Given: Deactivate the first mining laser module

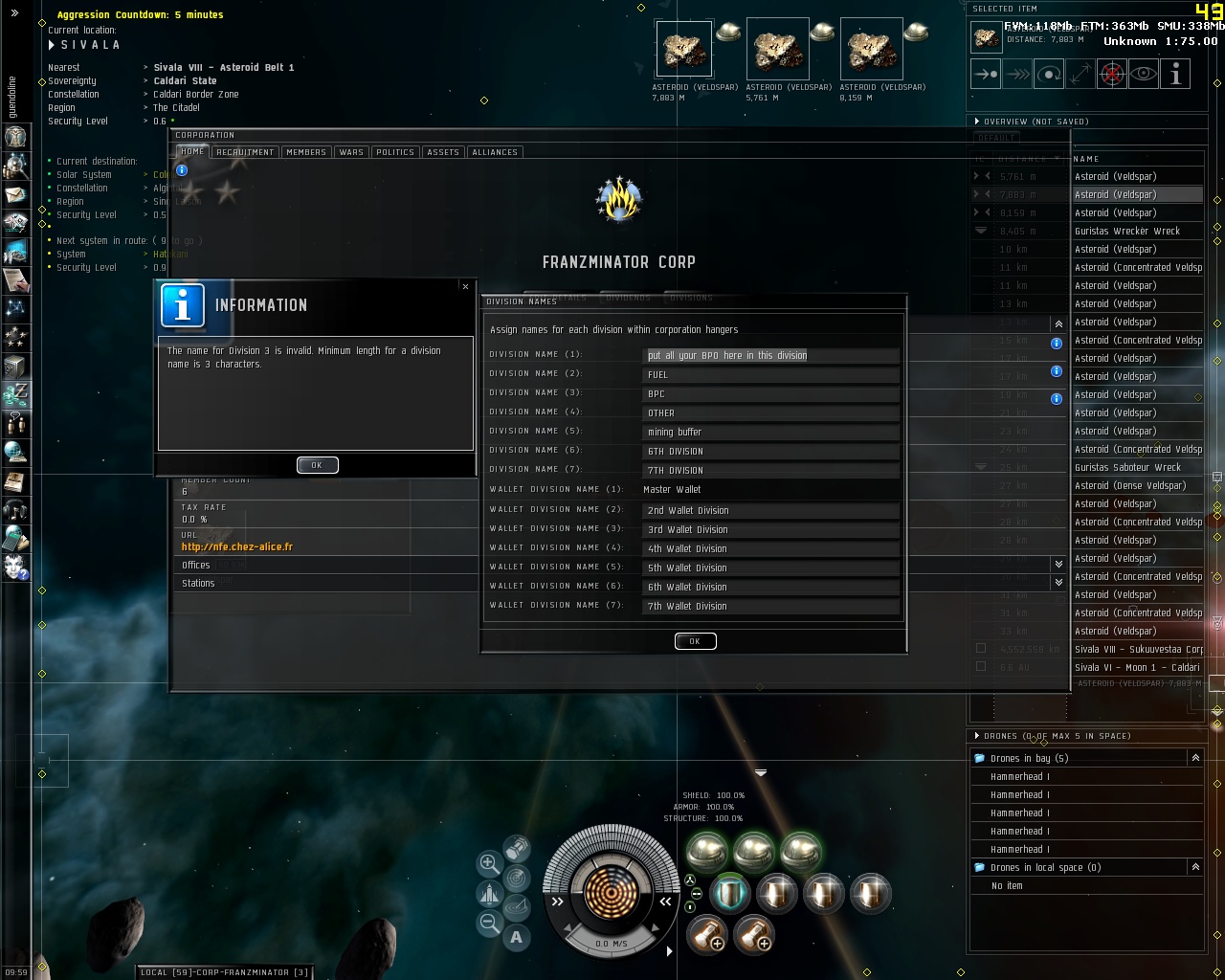Looking at the screenshot, I should coord(707,851).
